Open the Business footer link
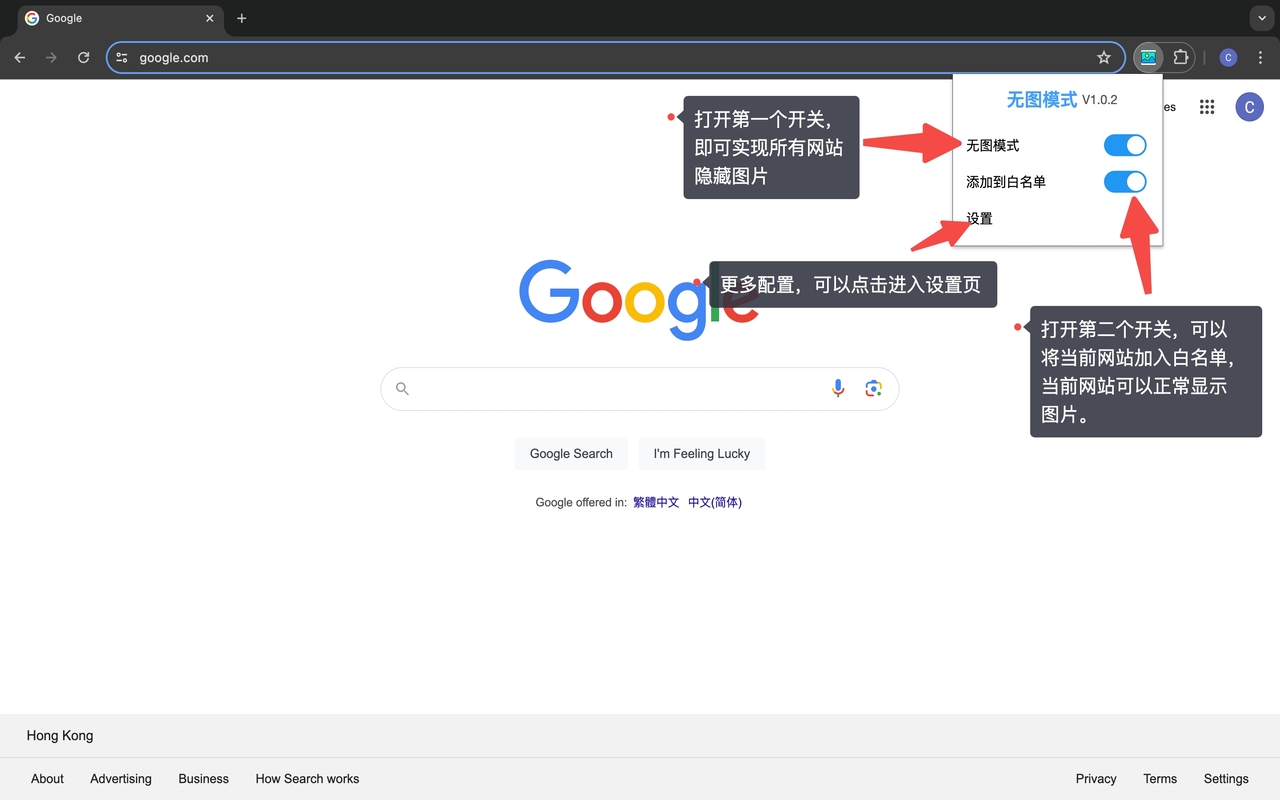The height and width of the screenshot is (800, 1280). tap(204, 779)
